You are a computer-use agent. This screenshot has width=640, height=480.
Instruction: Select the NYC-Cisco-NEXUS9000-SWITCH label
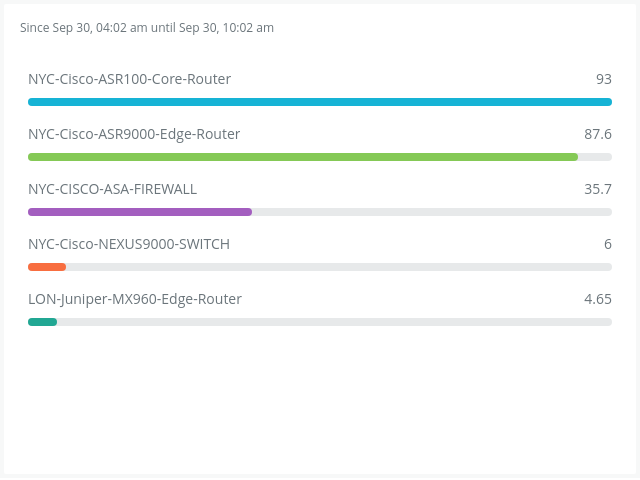[129, 244]
